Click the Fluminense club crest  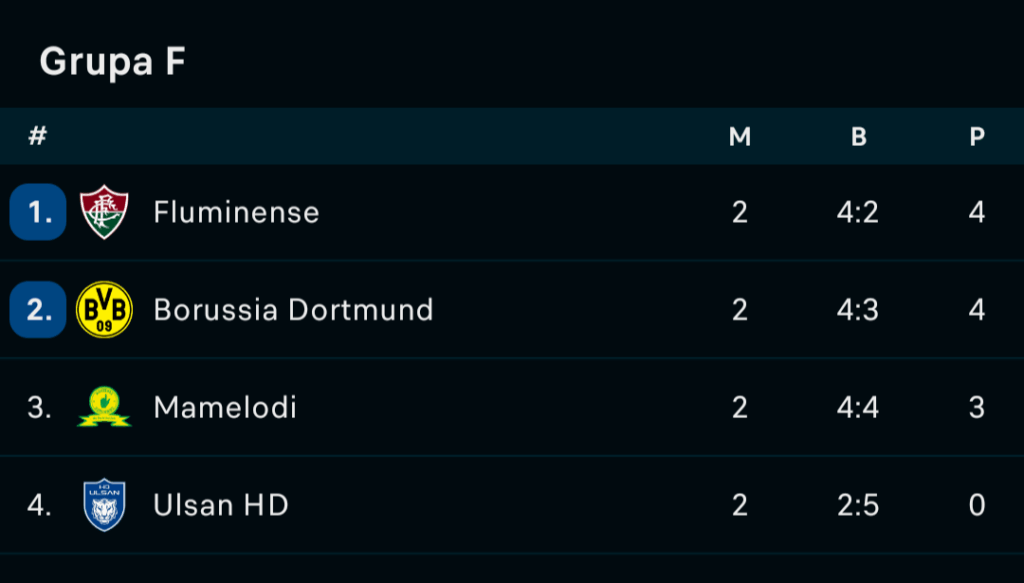tap(104, 212)
